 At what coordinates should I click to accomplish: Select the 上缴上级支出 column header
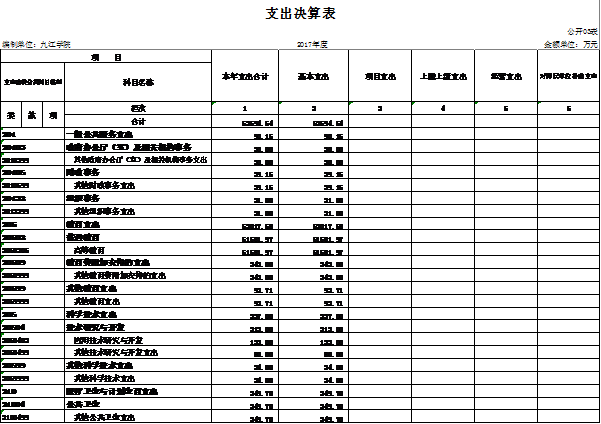[x=443, y=76]
